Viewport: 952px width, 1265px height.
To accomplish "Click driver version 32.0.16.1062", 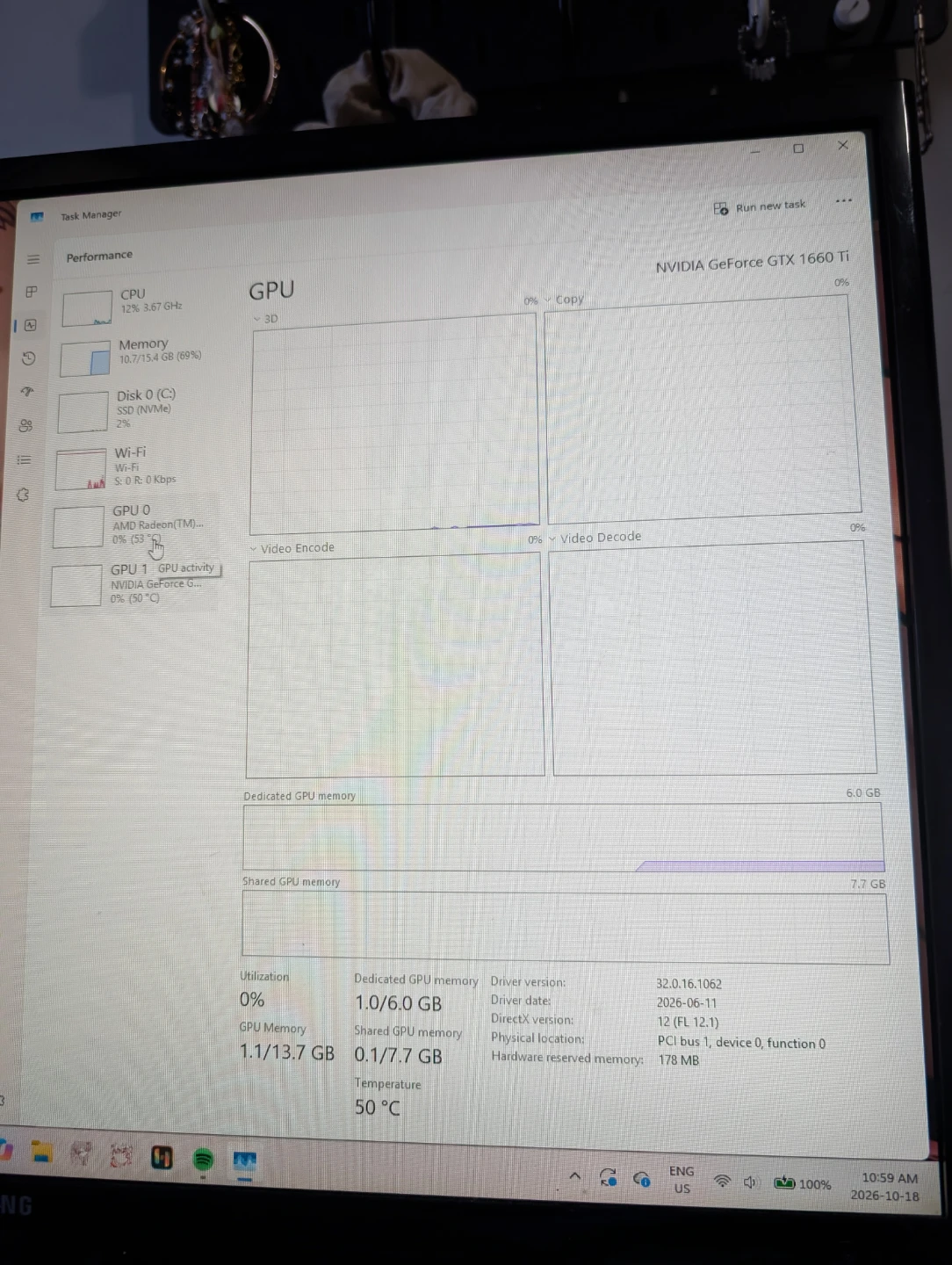I will click(689, 984).
